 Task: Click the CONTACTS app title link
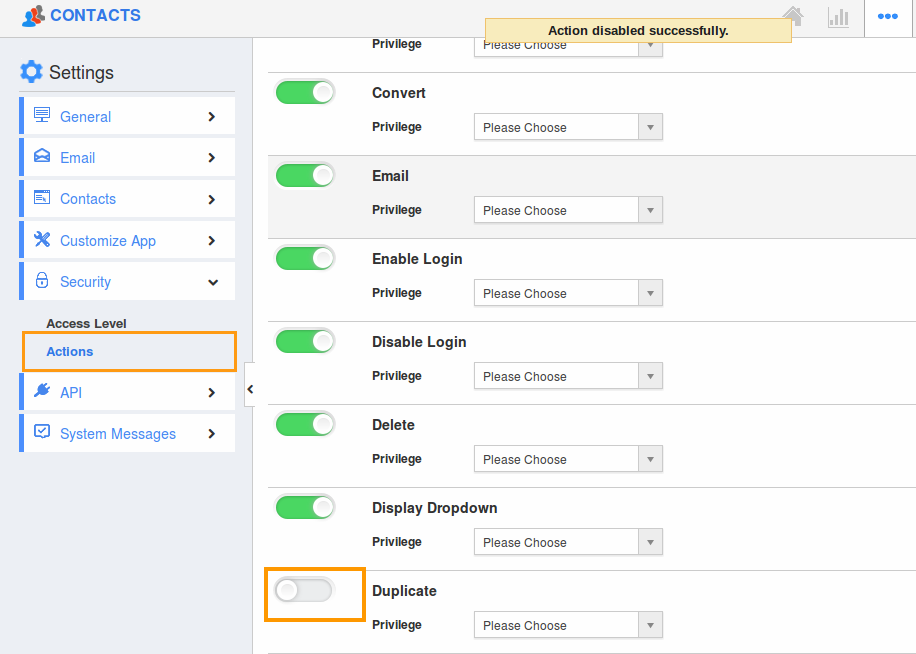[95, 15]
